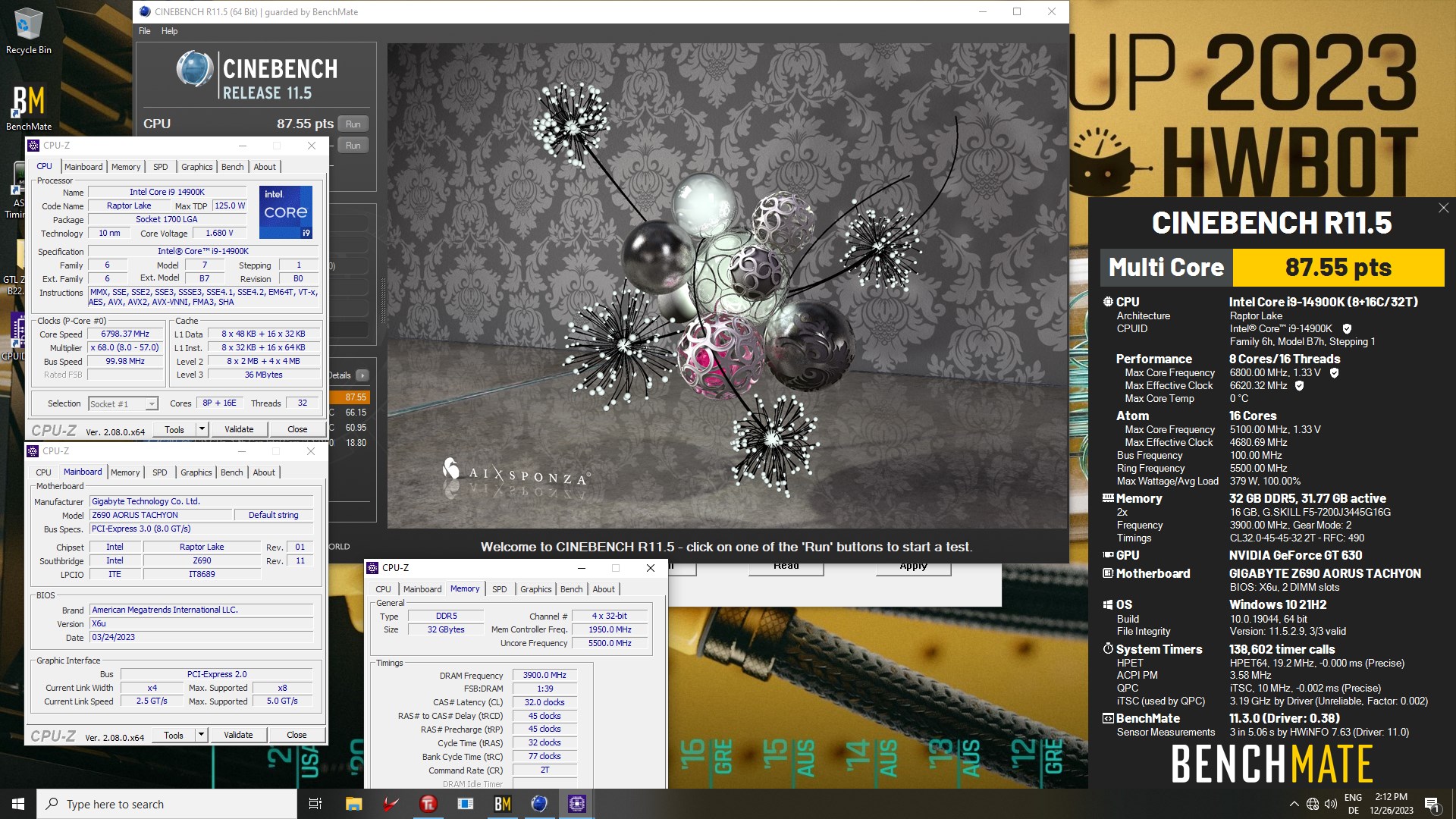This screenshot has height=819, width=1456.
Task: Open Tools dropdown arrow in top CPU-Z window
Action: (x=202, y=429)
